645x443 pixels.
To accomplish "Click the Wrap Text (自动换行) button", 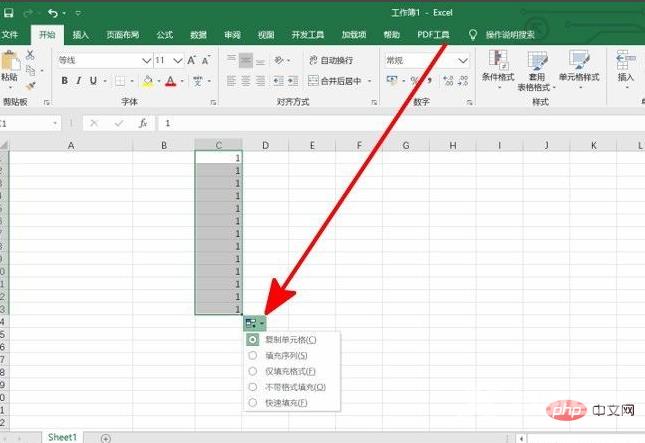I will click(x=336, y=60).
